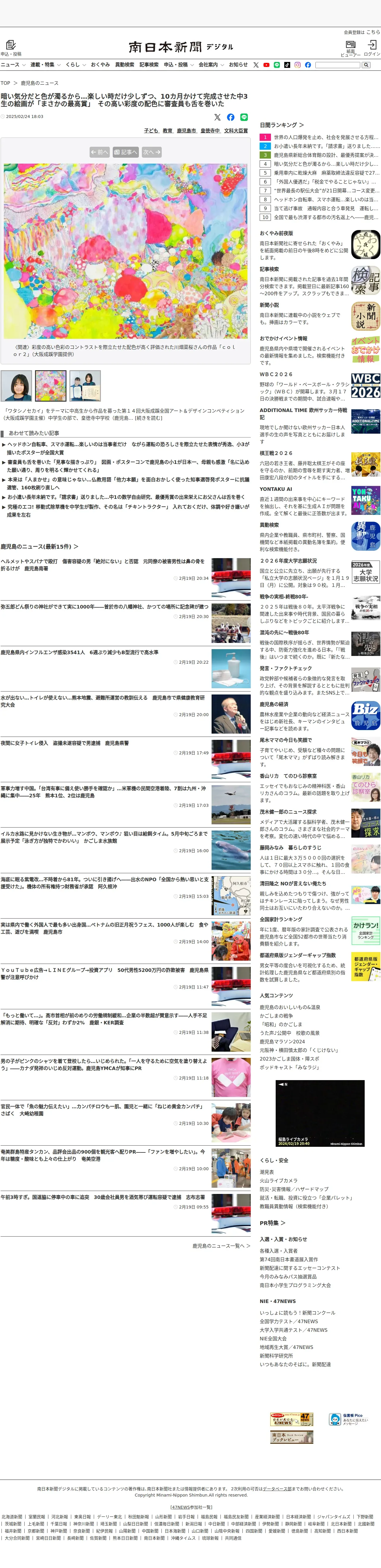Open the 異動検索 鹿児島 banner icon
Viewport: 381px width, 1568px height.
(366, 536)
